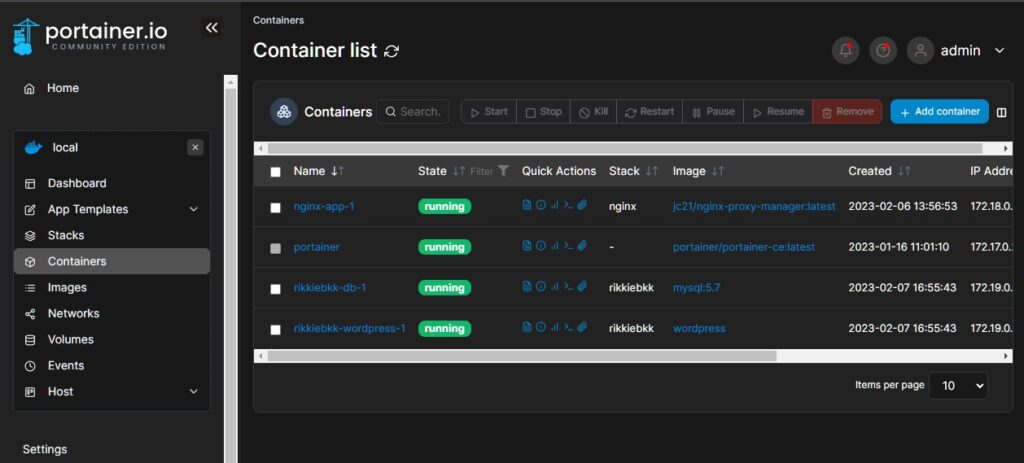Click the Docker whale icon beside local
1024x463 pixels.
33,147
